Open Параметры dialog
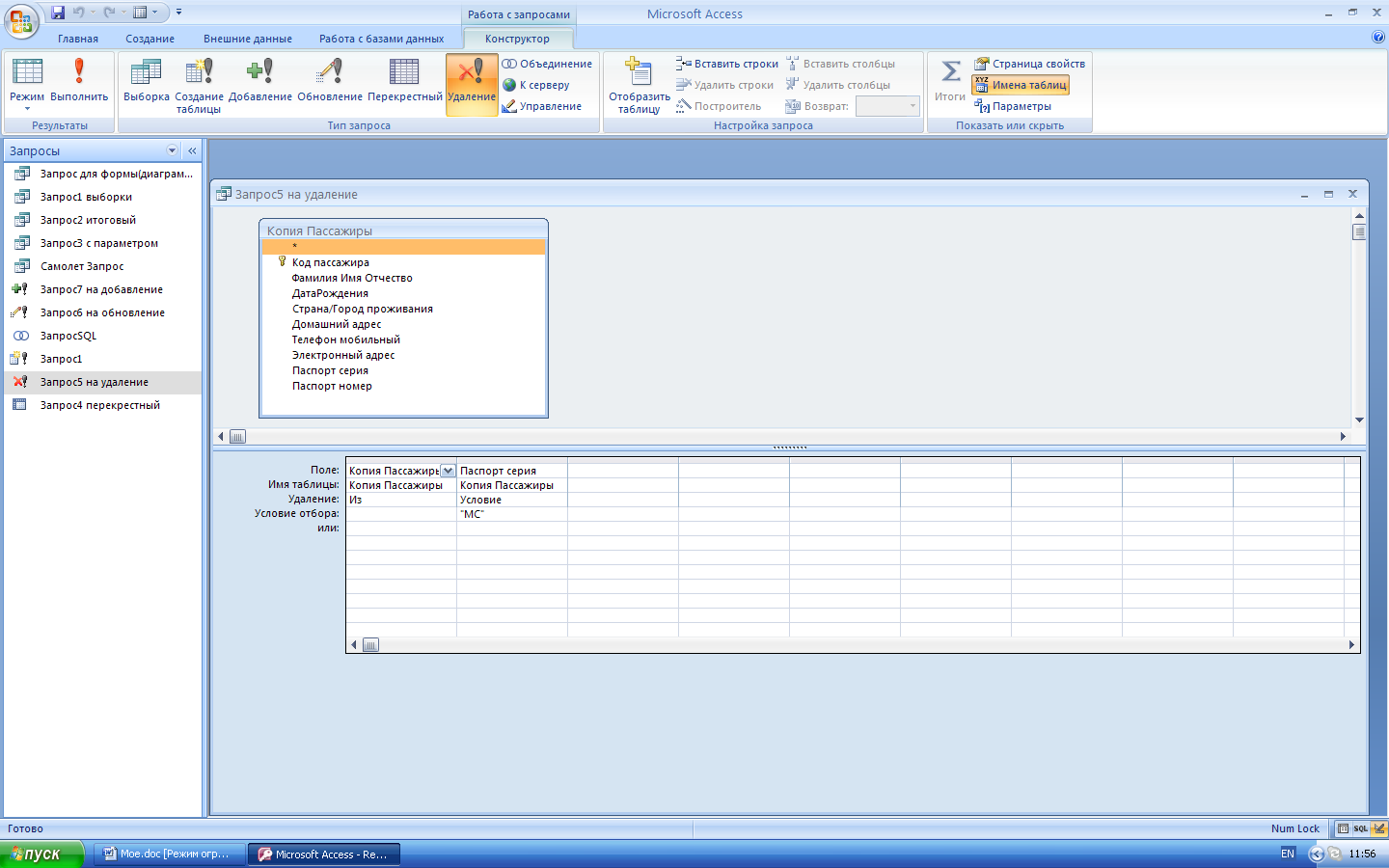The image size is (1389, 868). (x=1013, y=106)
